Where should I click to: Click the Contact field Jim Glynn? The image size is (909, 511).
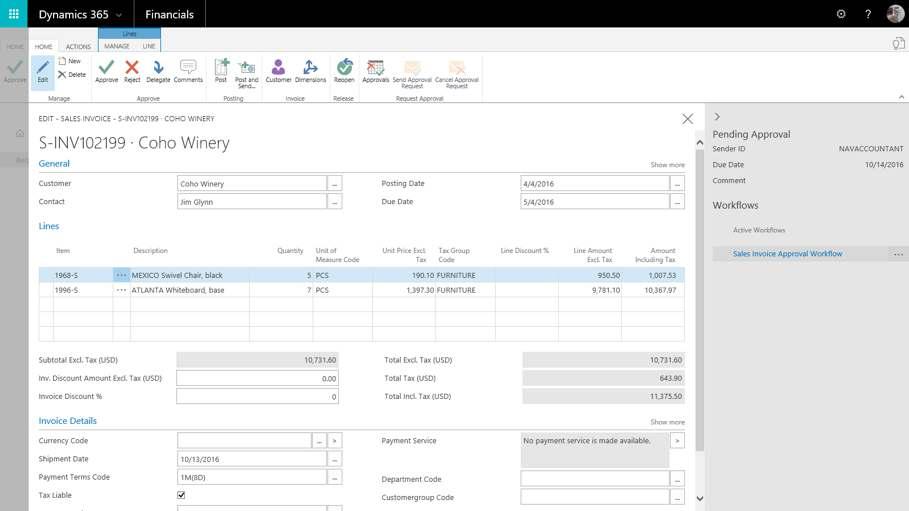[x=252, y=202]
